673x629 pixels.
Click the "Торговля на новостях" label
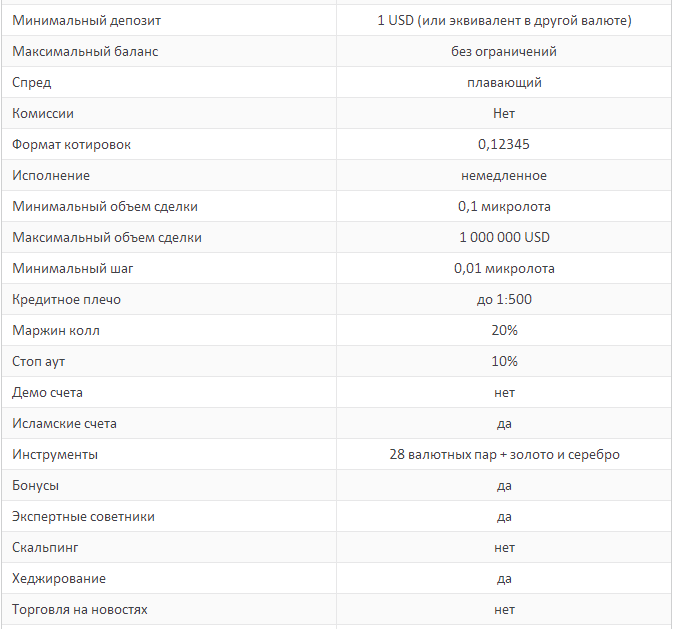(x=80, y=609)
